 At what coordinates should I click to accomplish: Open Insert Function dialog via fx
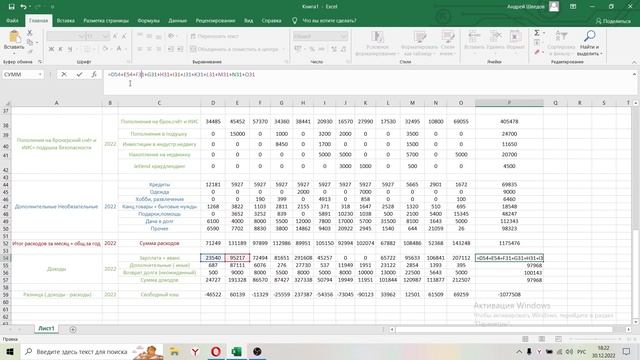94,74
